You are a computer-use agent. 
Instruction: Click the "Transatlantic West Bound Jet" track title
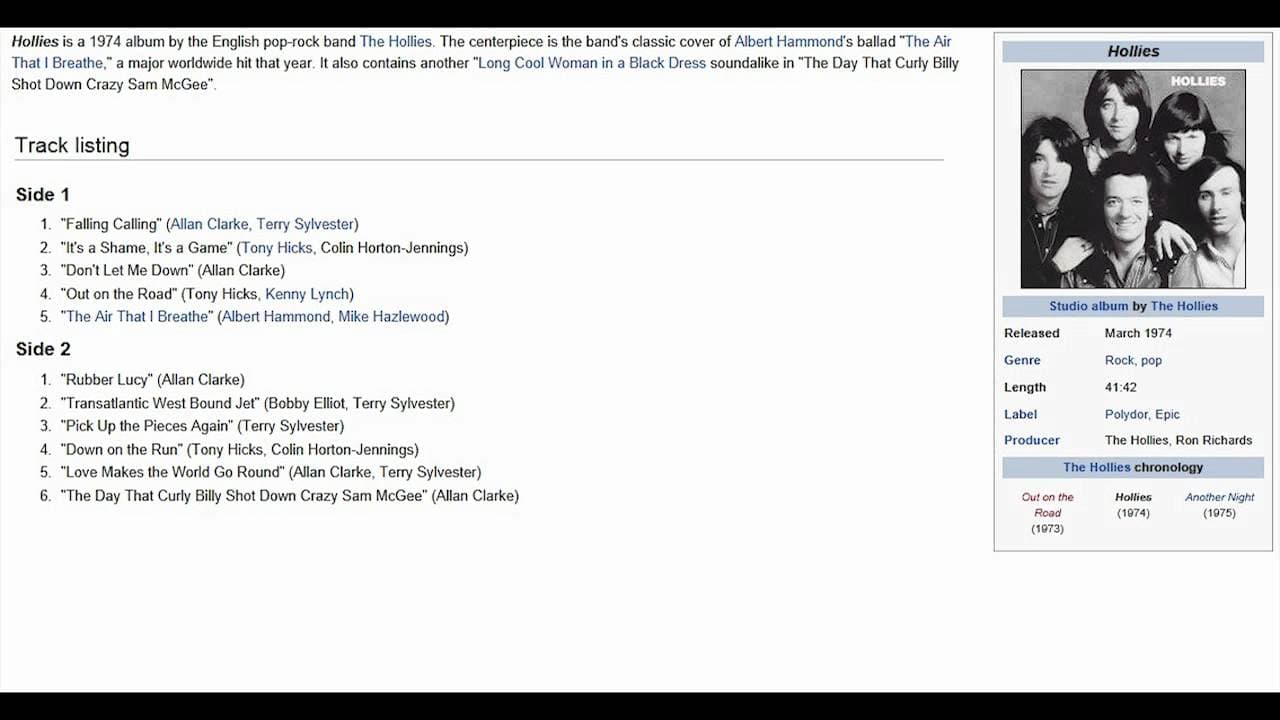tap(161, 403)
